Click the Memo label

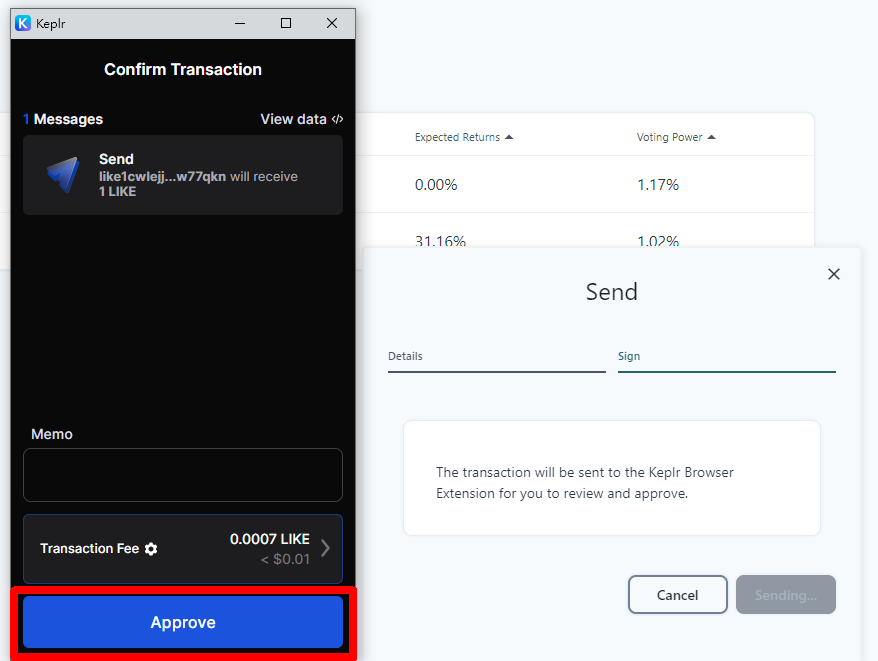(52, 434)
